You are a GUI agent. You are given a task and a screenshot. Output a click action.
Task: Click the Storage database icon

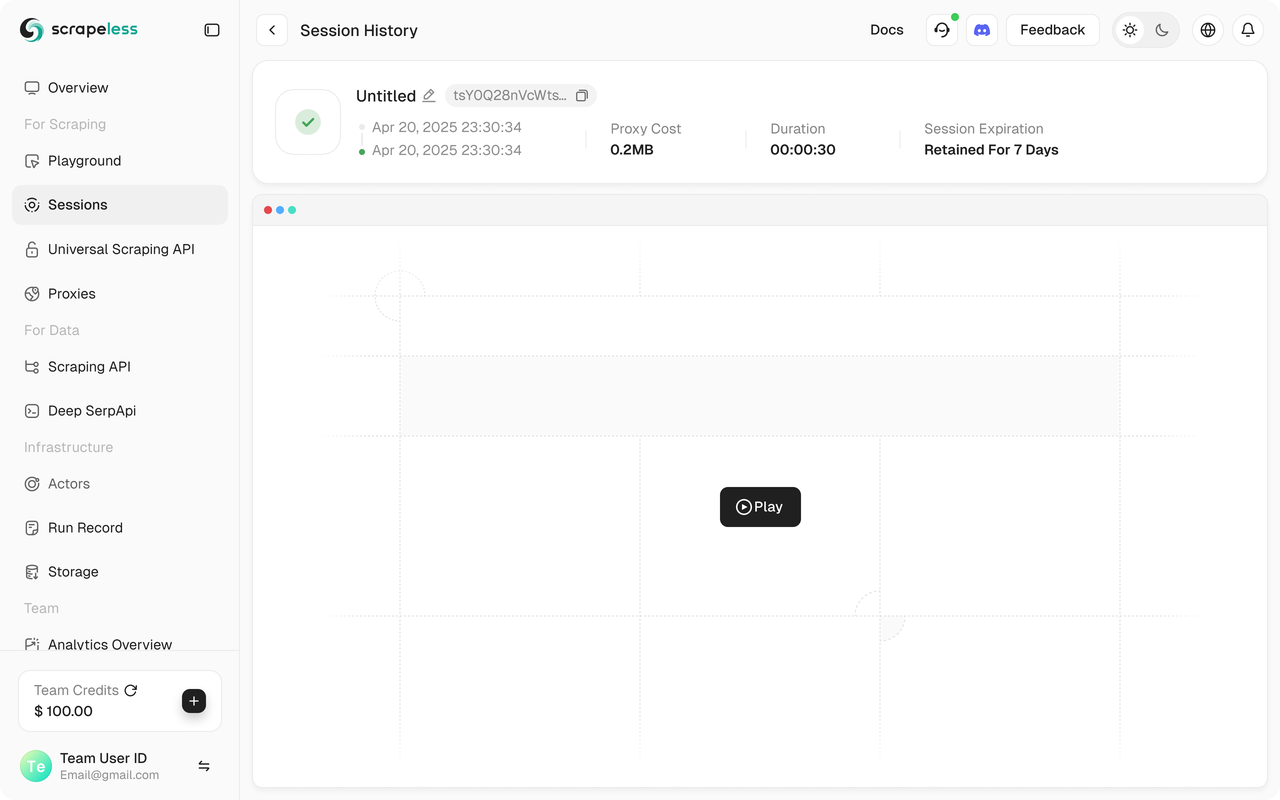[32, 572]
